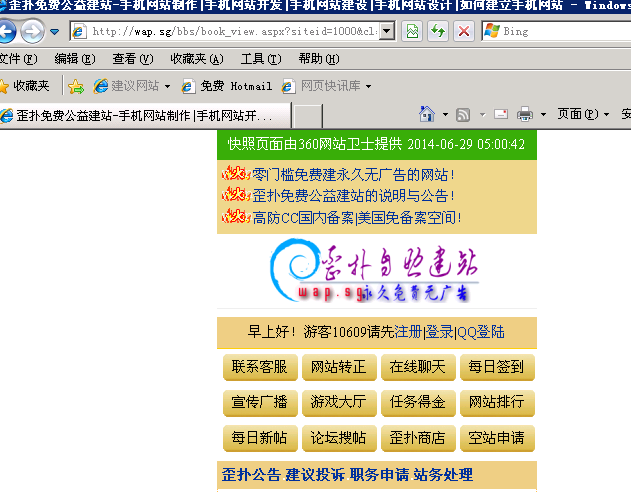Expand the address bar URL history dropdown
Screen dimensions: 631x492
click(x=387, y=31)
